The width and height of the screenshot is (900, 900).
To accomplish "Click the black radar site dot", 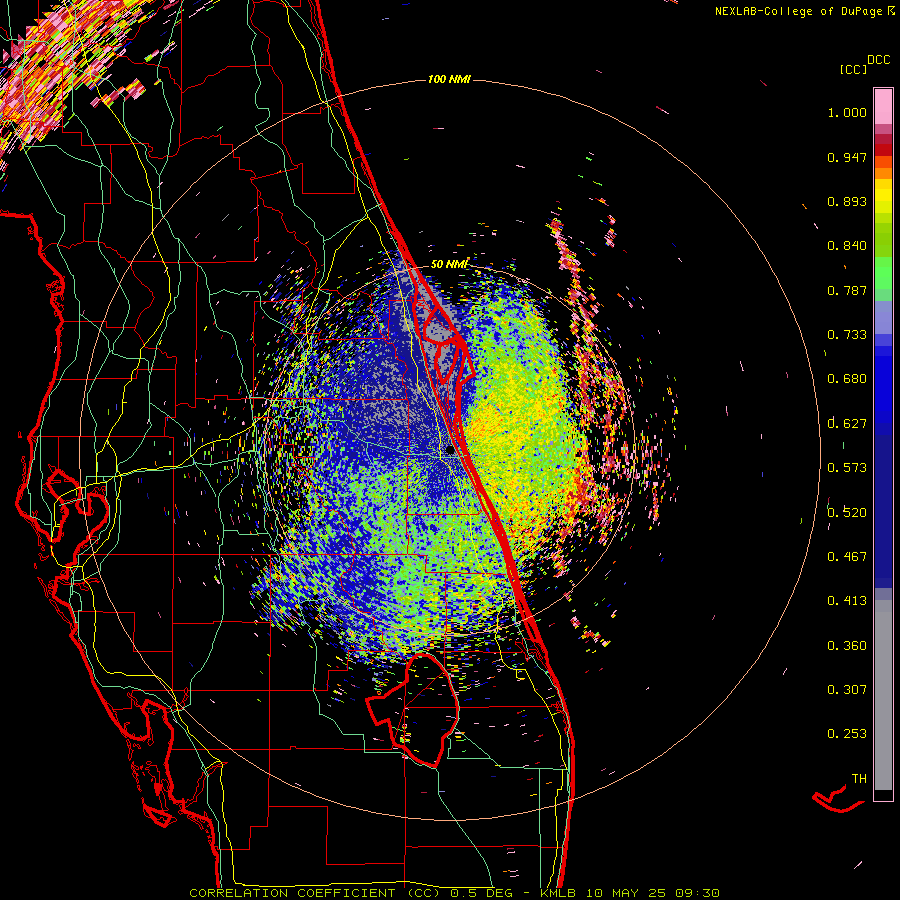I will 450,451.
